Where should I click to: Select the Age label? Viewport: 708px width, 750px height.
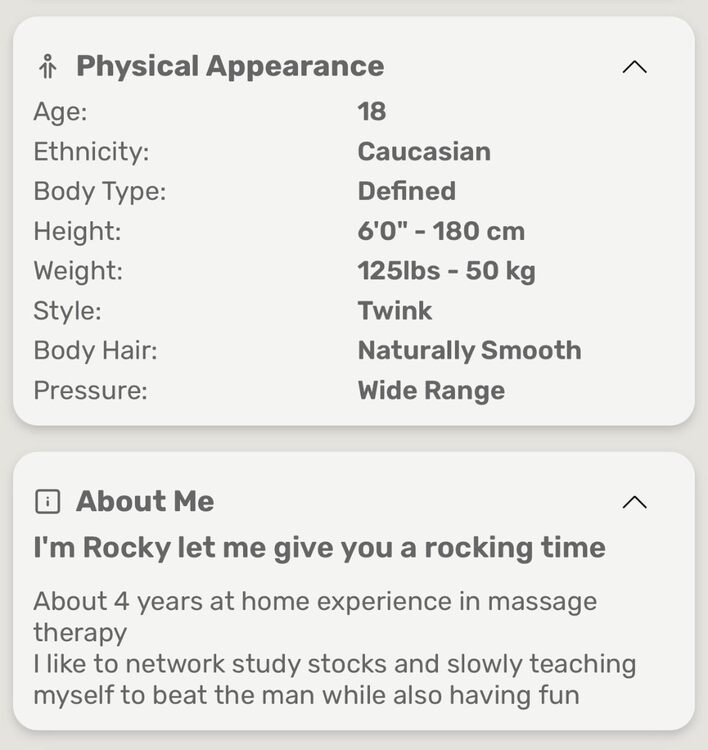pos(59,111)
